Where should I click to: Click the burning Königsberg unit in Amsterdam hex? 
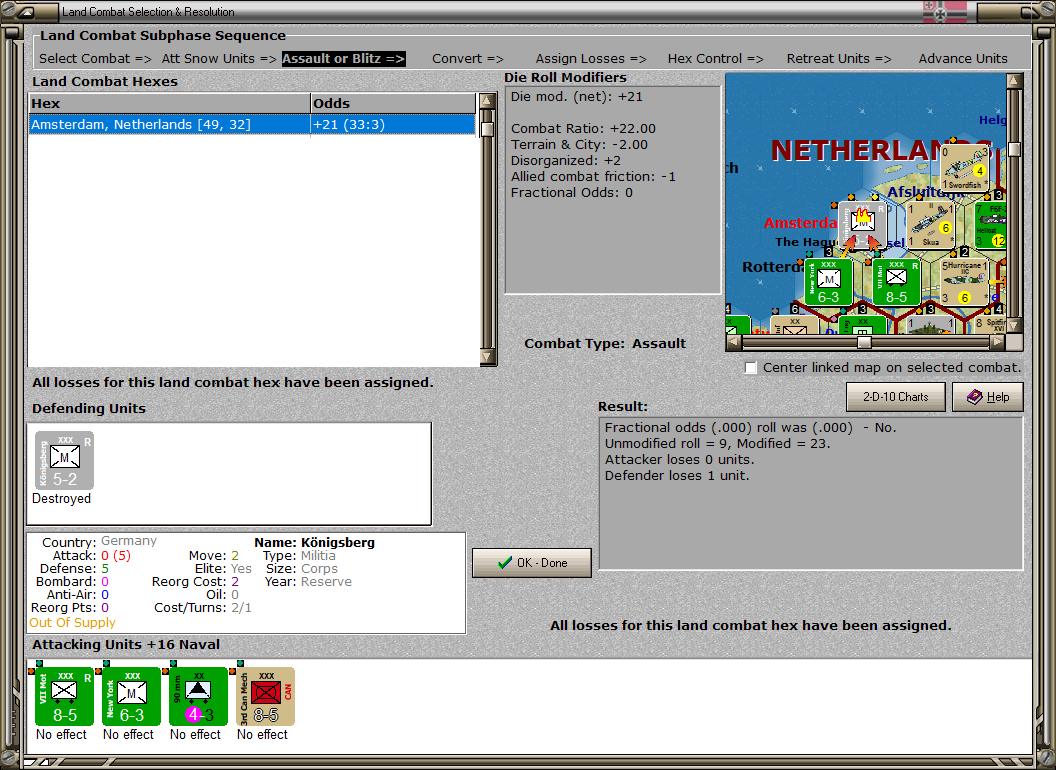pos(862,224)
